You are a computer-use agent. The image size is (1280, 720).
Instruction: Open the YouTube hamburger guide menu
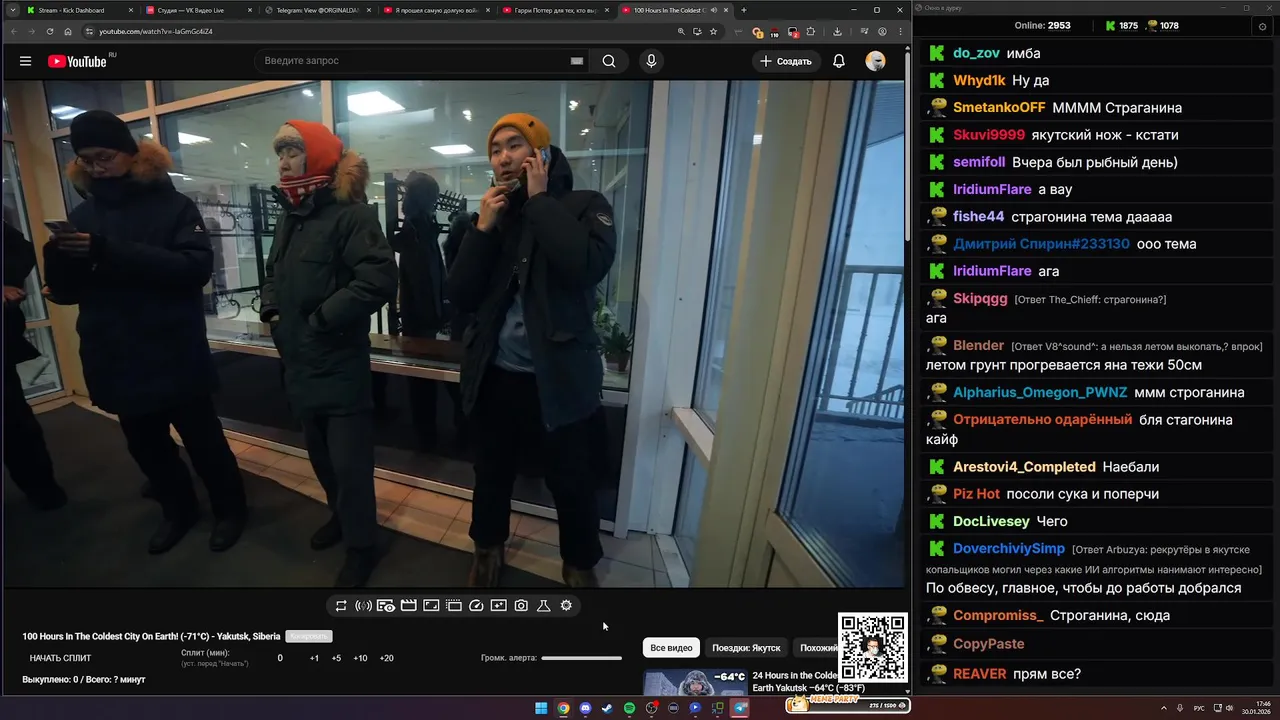pyautogui.click(x=25, y=61)
